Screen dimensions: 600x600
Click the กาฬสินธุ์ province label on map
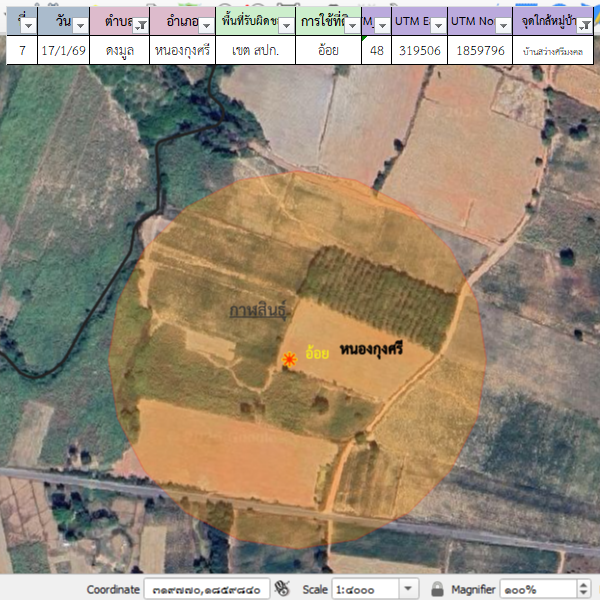coord(258,312)
